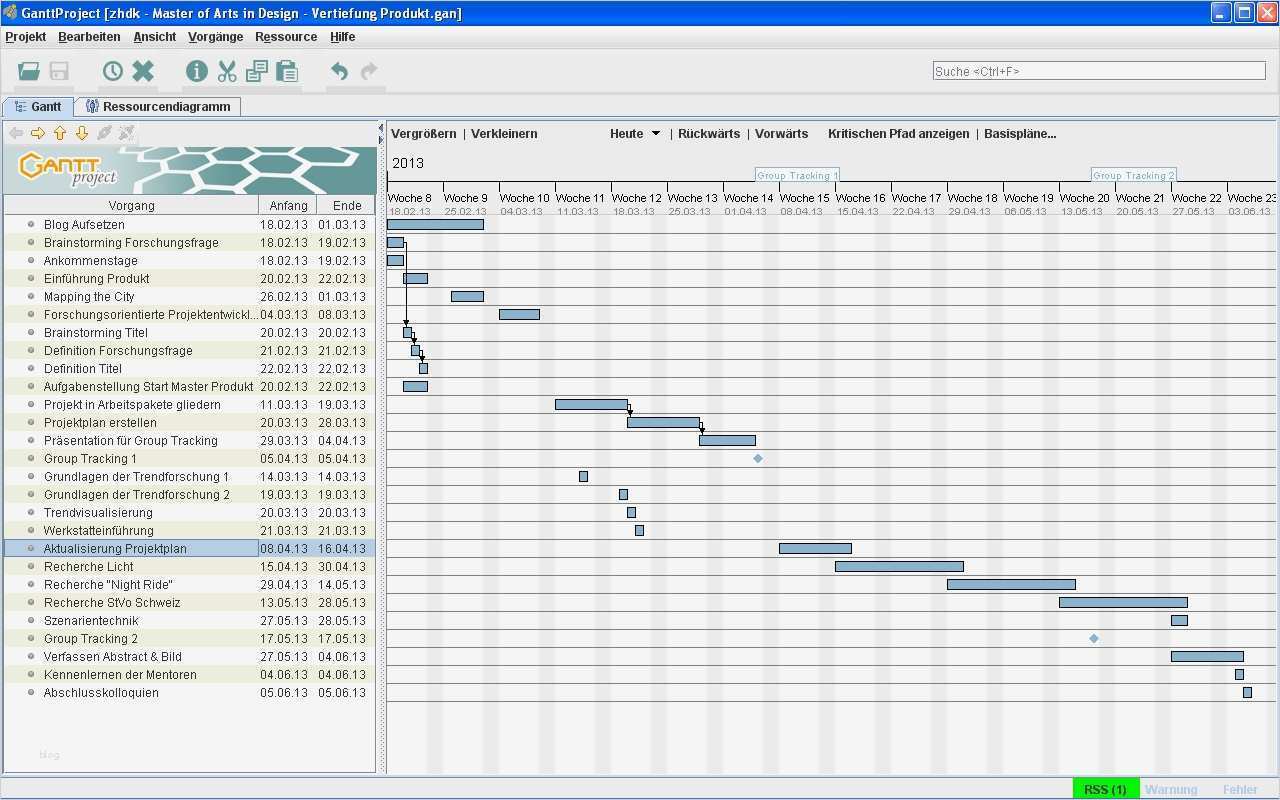This screenshot has width=1280, height=800.
Task: Click Kritischen Pfad anzeigen
Action: point(899,134)
